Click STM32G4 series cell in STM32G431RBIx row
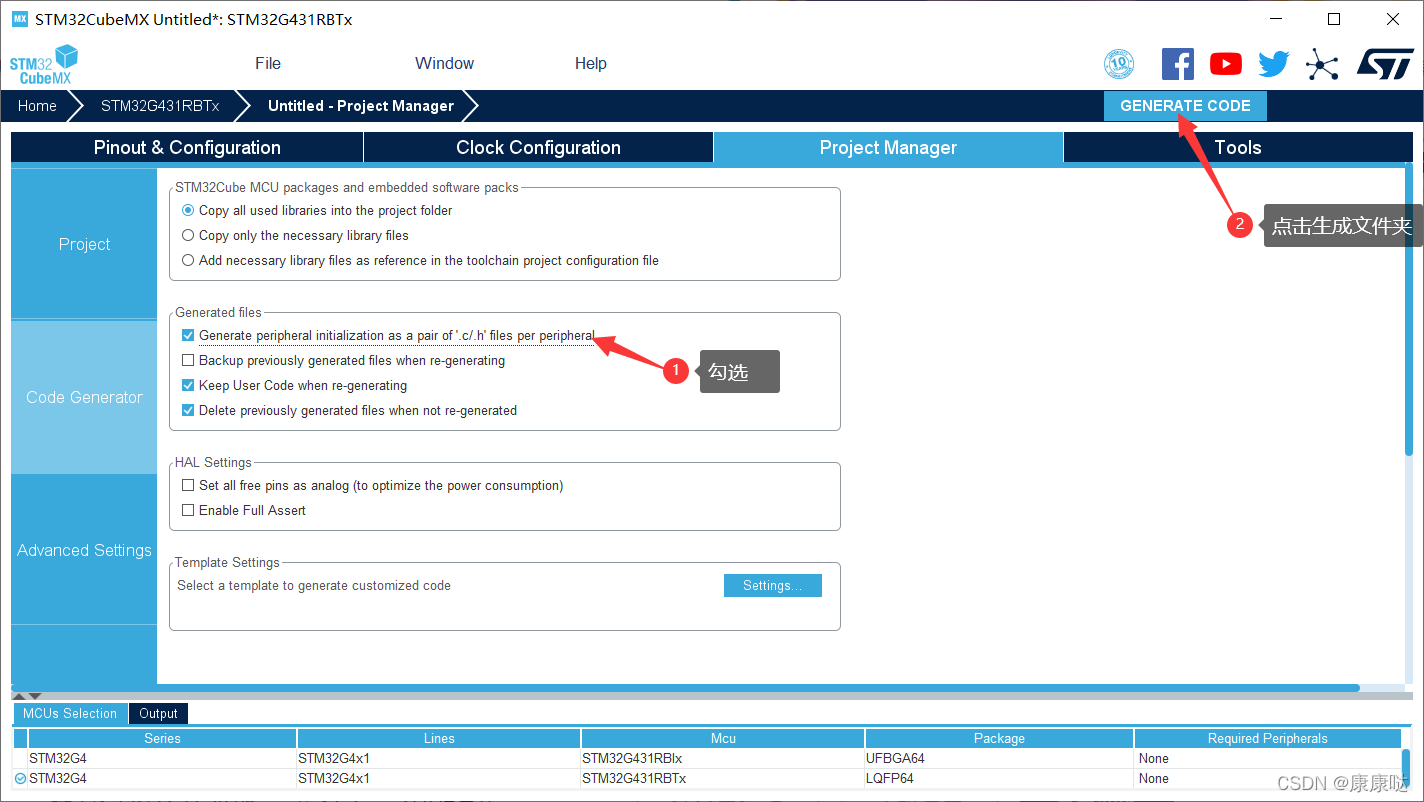Viewport: 1424px width, 802px height. tap(162, 758)
